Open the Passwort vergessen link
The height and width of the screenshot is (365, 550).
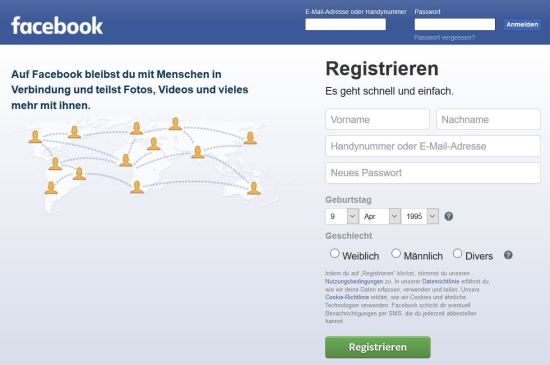[x=444, y=38]
